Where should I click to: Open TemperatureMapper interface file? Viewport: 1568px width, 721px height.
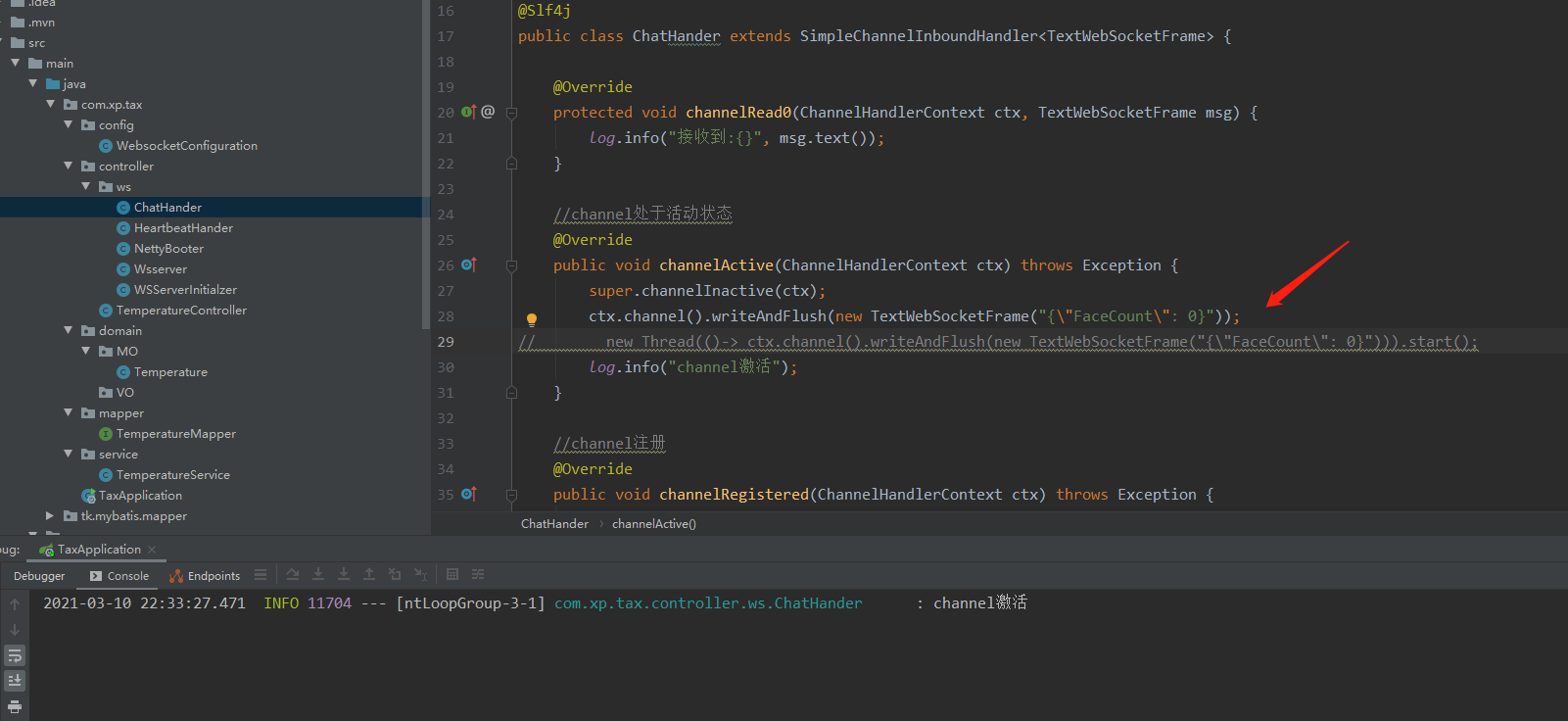(175, 434)
